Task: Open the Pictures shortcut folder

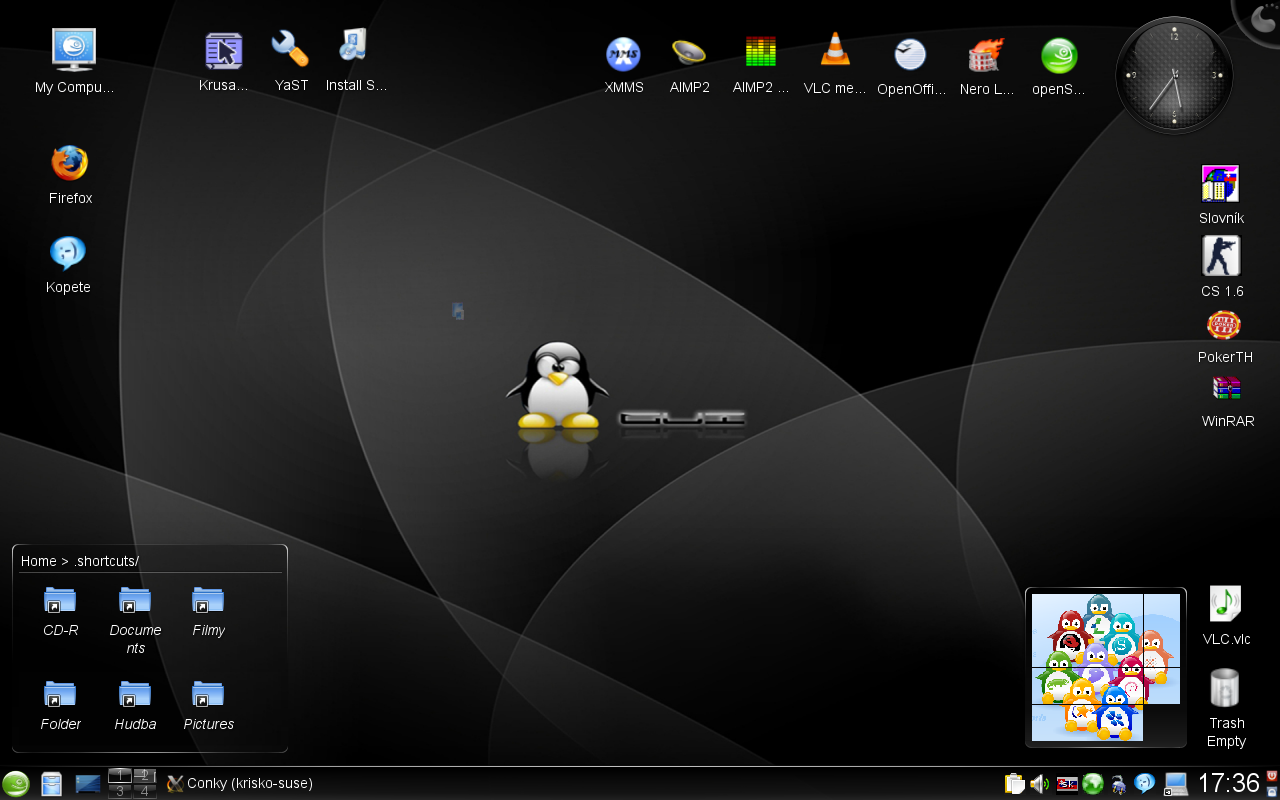Action: 208,705
